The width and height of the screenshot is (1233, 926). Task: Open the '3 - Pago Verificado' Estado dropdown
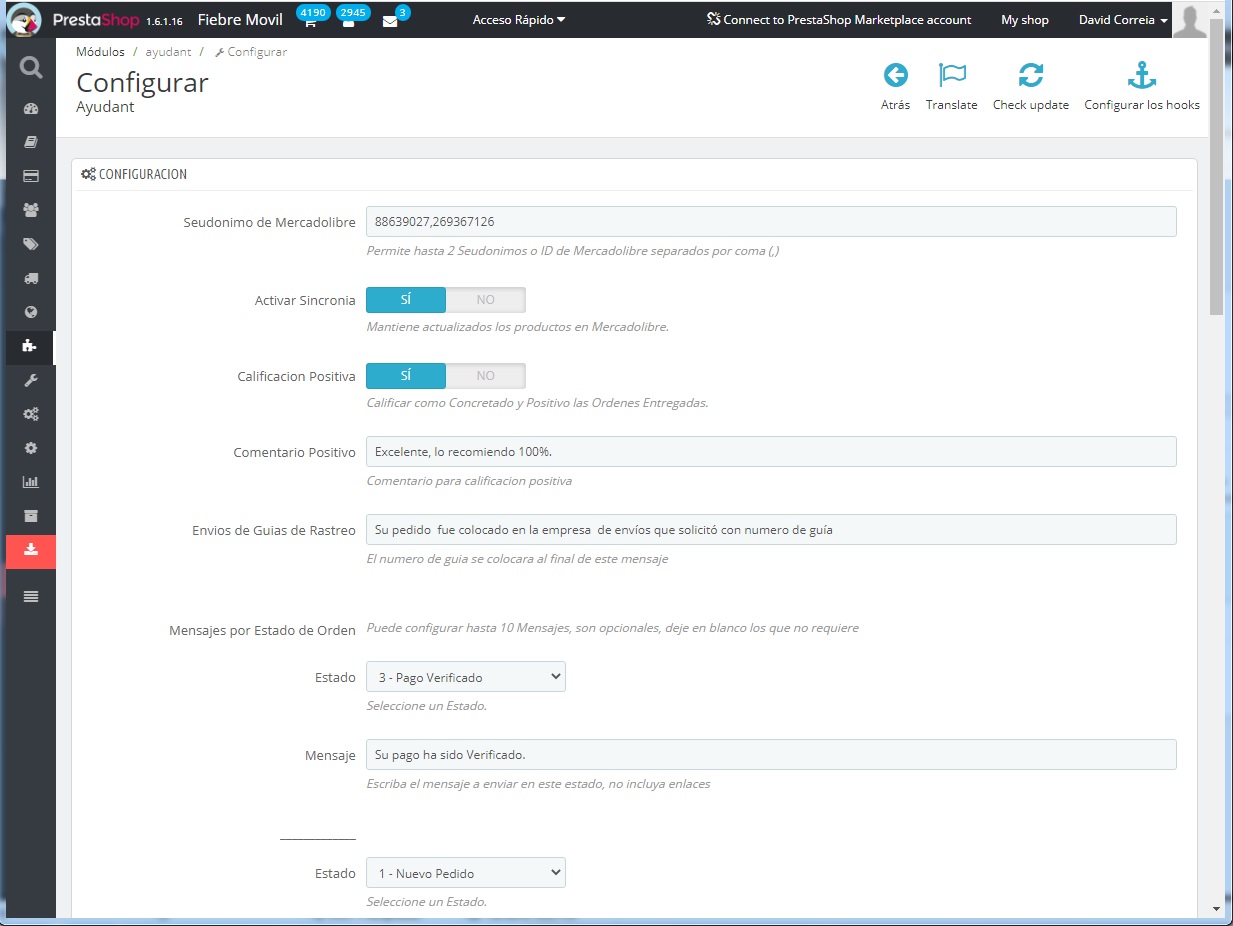(465, 677)
